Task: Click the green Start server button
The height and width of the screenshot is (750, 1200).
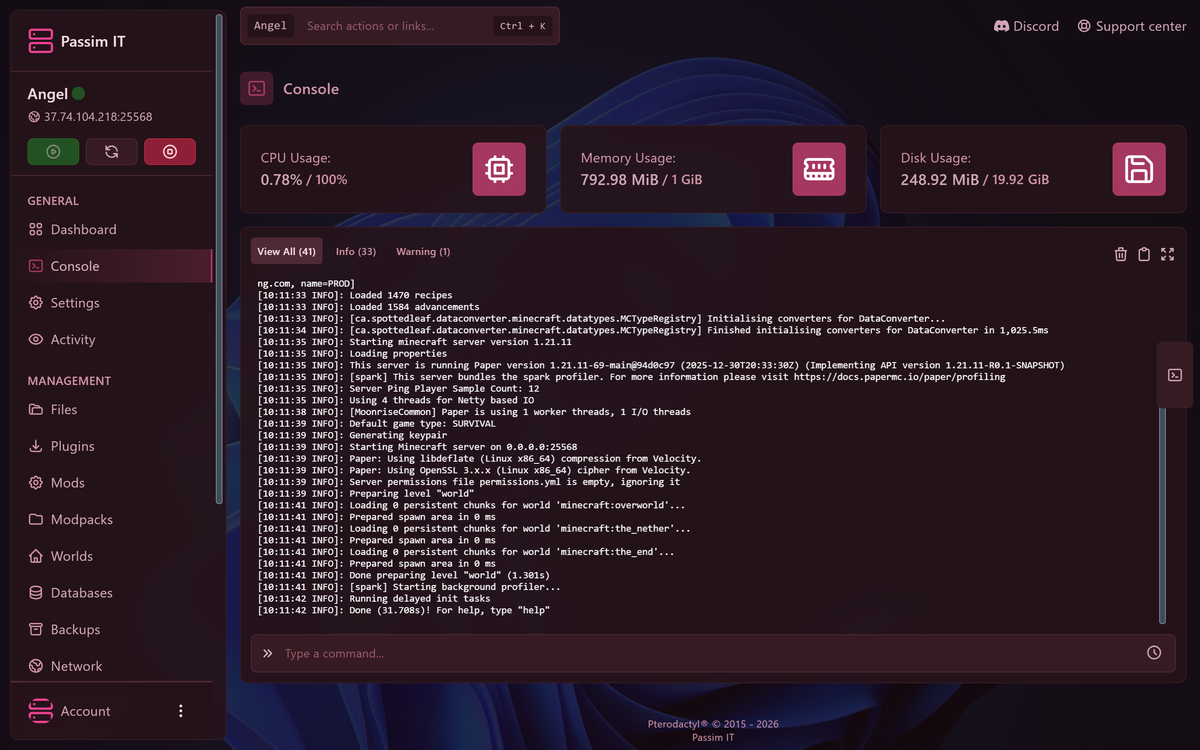Action: click(x=53, y=152)
